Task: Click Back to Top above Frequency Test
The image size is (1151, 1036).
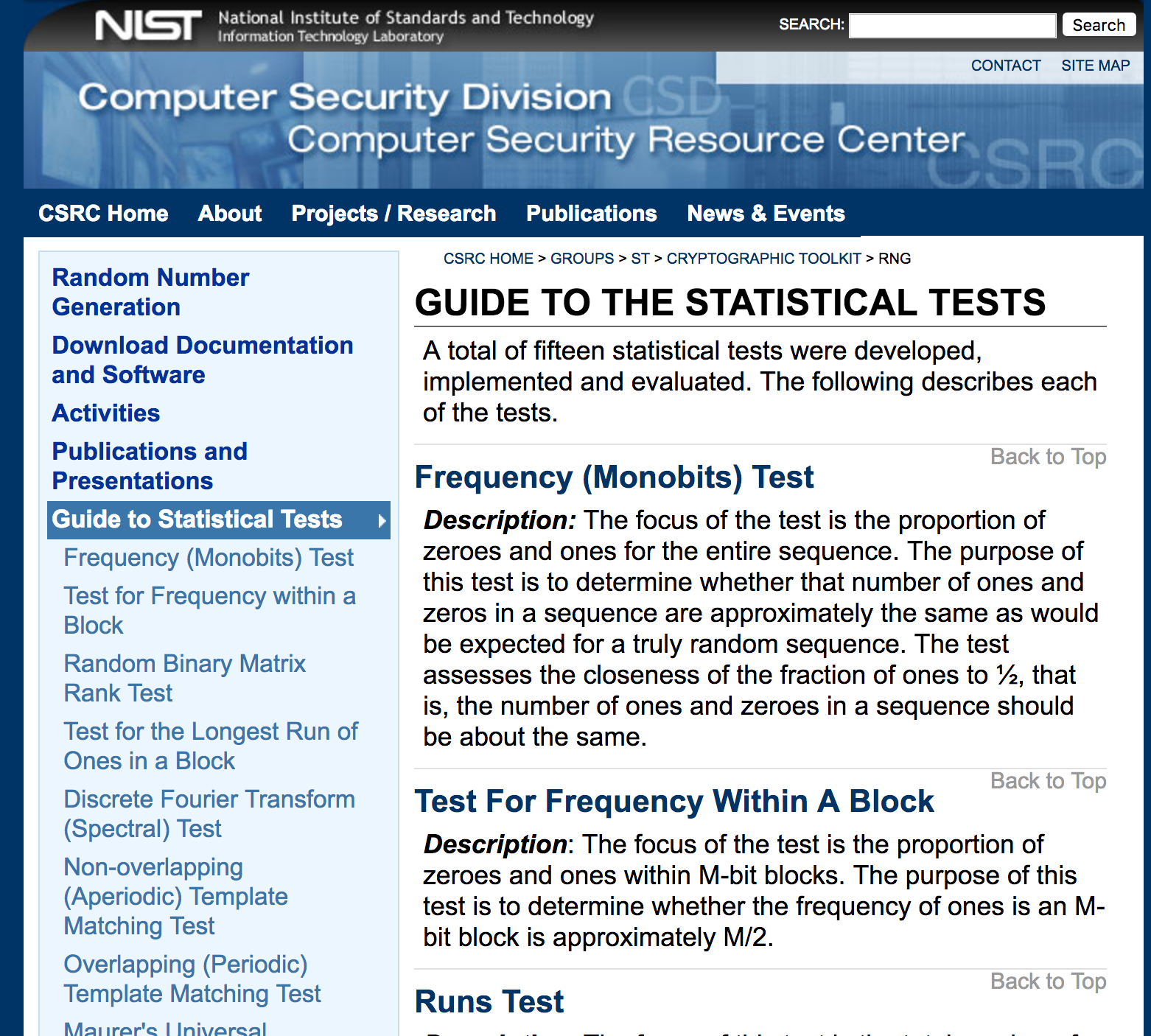Action: point(1048,457)
